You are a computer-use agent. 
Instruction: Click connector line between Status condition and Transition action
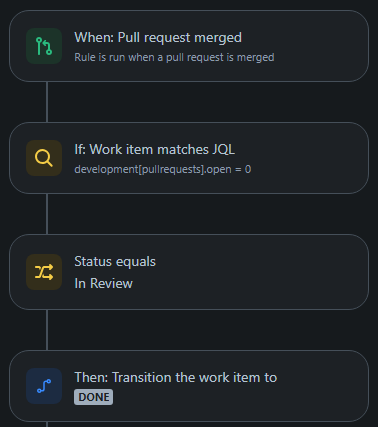(x=47, y=330)
